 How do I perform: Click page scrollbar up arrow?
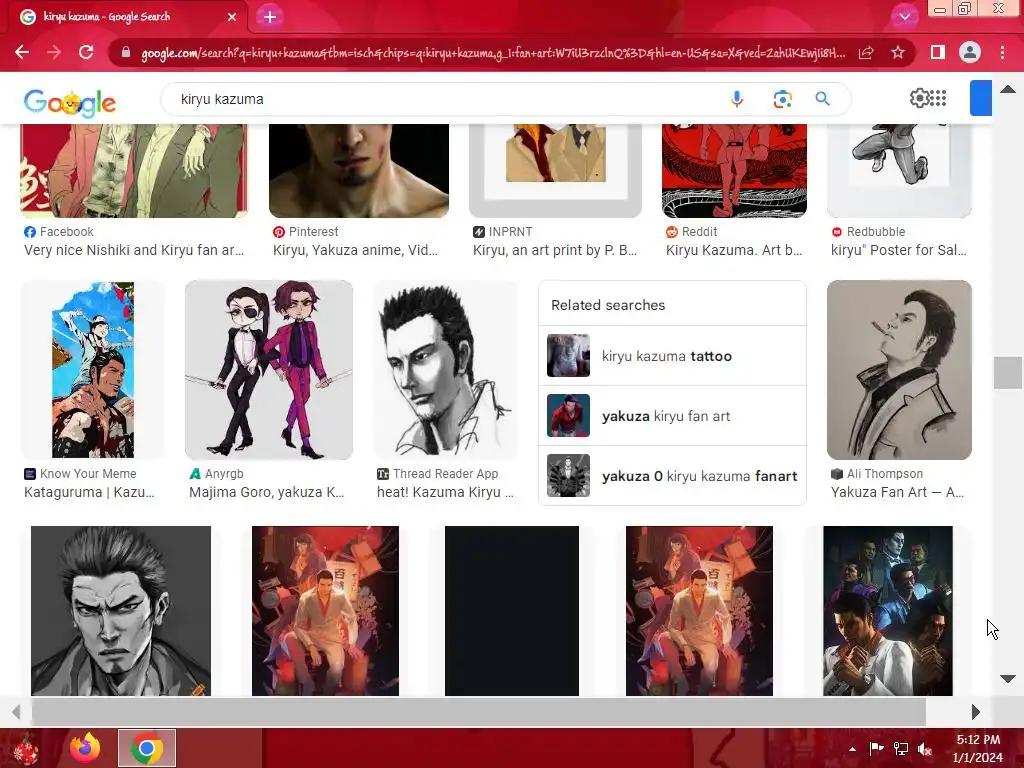tap(1008, 89)
